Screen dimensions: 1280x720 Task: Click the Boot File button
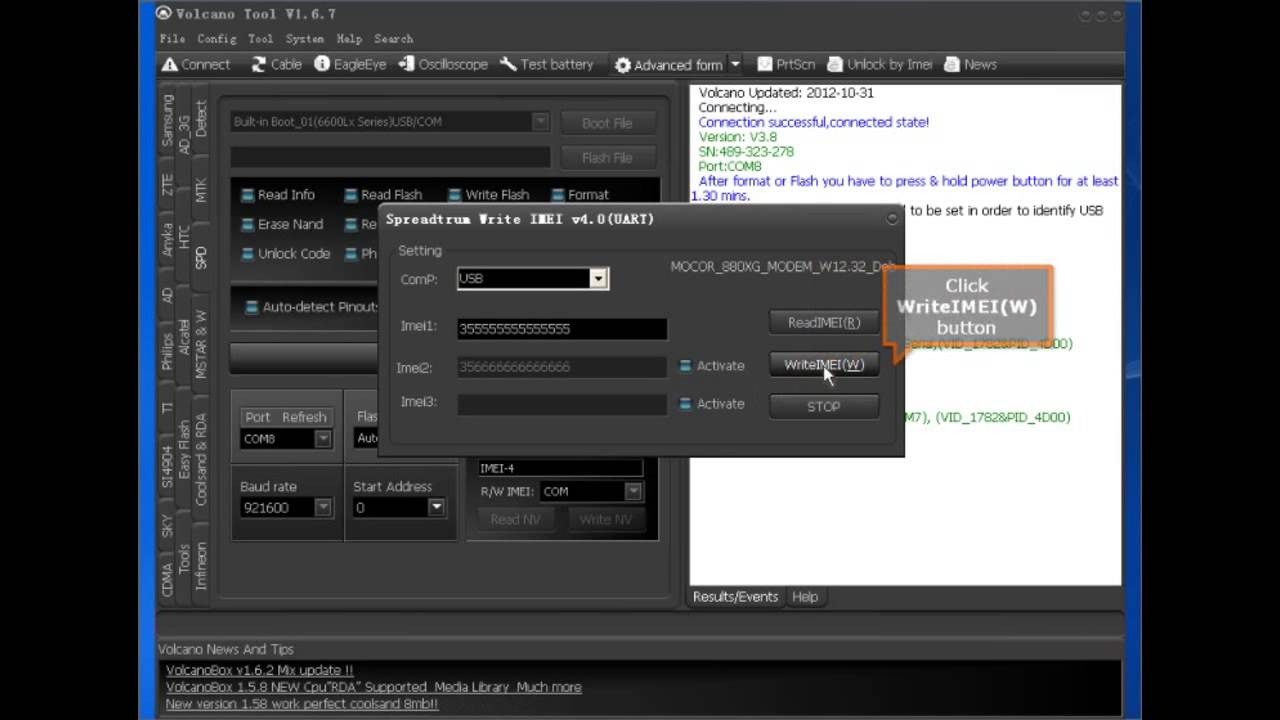pyautogui.click(x=607, y=123)
